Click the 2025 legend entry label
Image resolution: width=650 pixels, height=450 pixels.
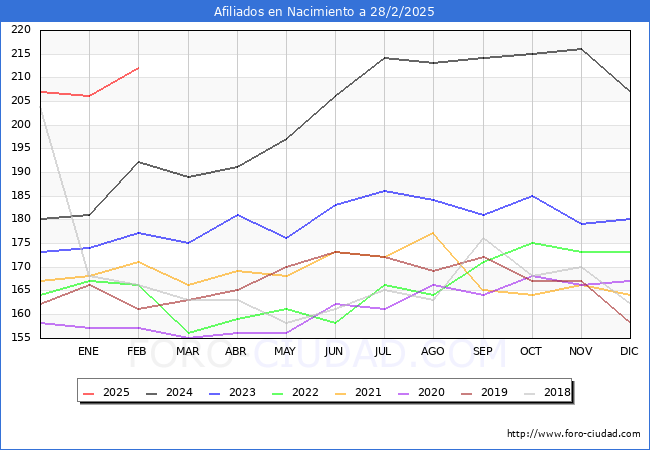tap(116, 392)
